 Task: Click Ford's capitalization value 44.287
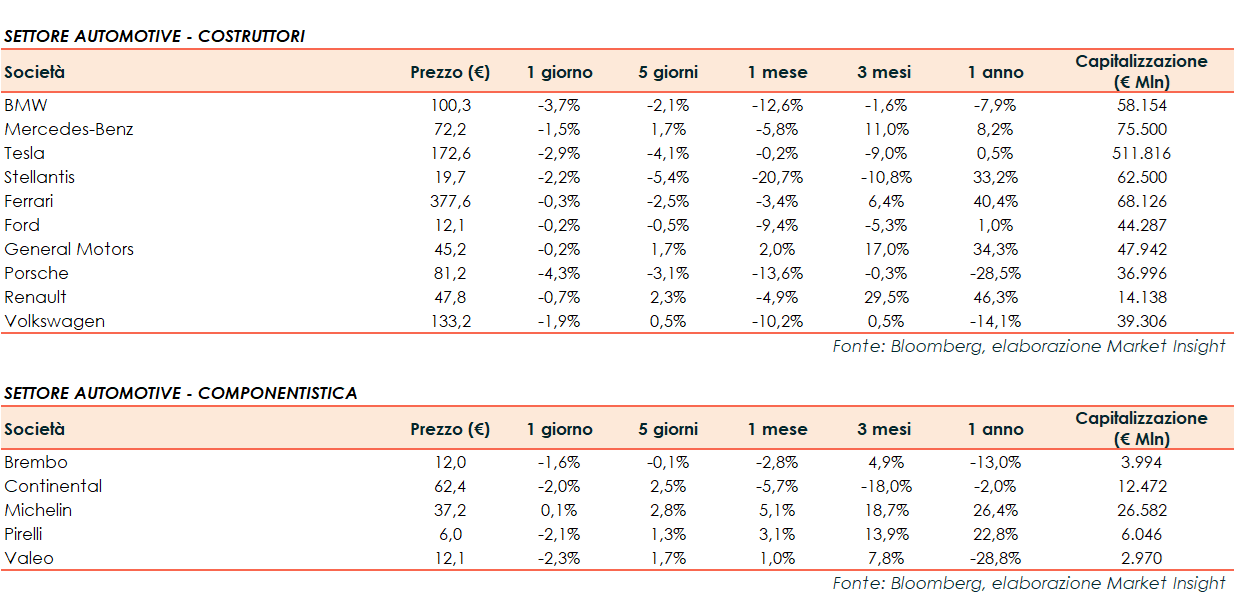1141,225
